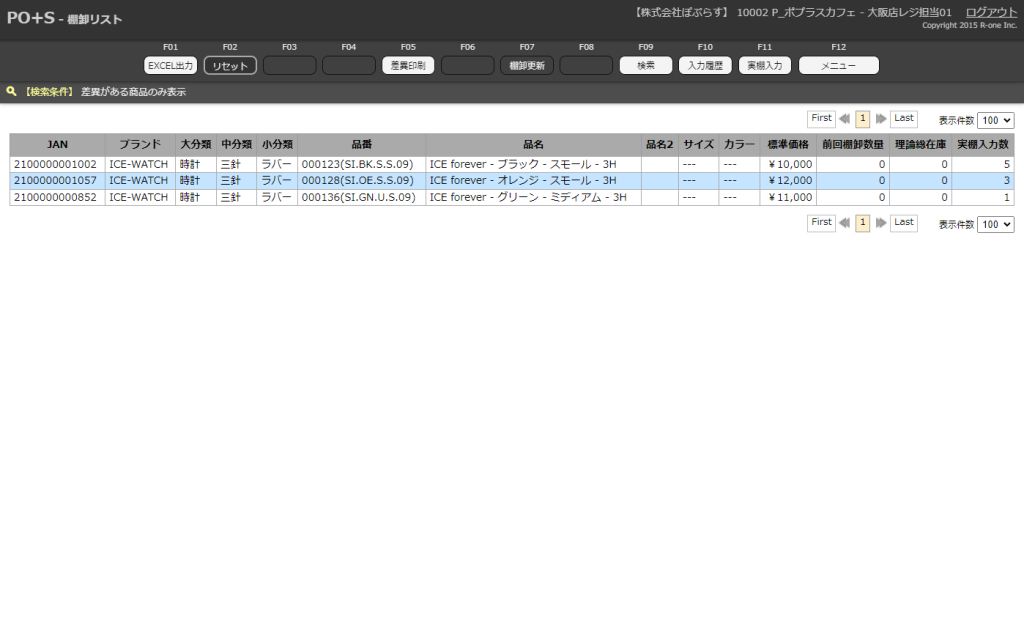Viewport: 1024px width, 628px height.
Task: Go to next page arrow above the table
Action: [880, 119]
